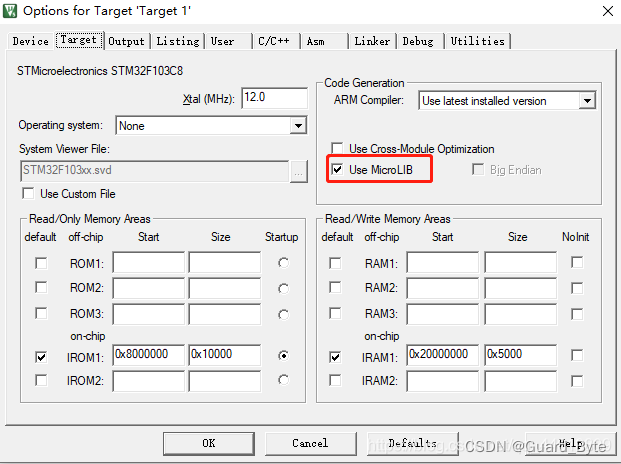Select the IROM2 Startup radio button

click(283, 380)
